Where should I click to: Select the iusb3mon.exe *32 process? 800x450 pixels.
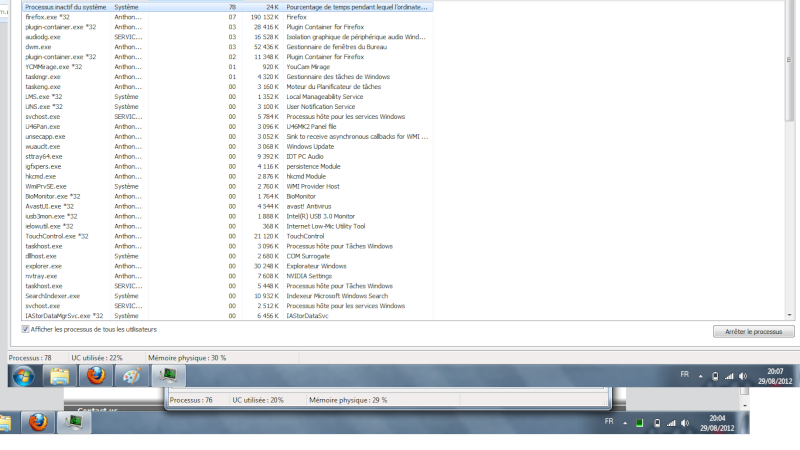point(228,216)
